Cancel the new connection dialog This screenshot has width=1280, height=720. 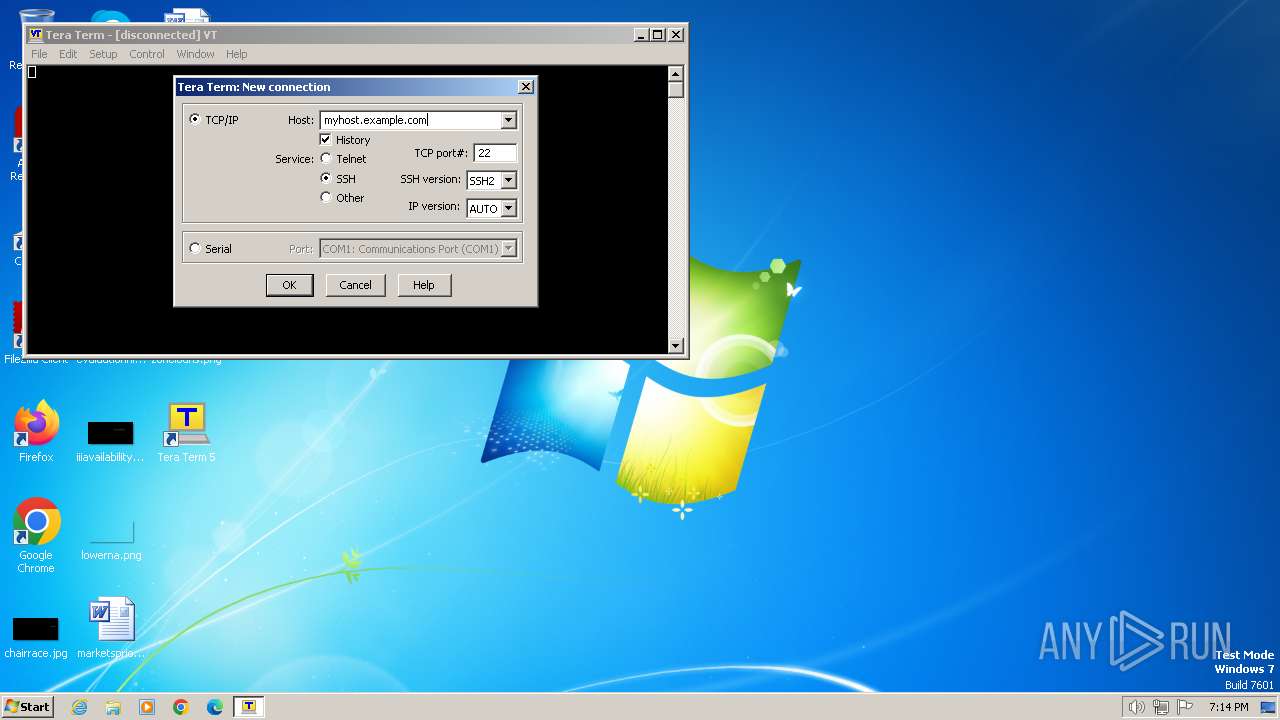pyautogui.click(x=355, y=285)
